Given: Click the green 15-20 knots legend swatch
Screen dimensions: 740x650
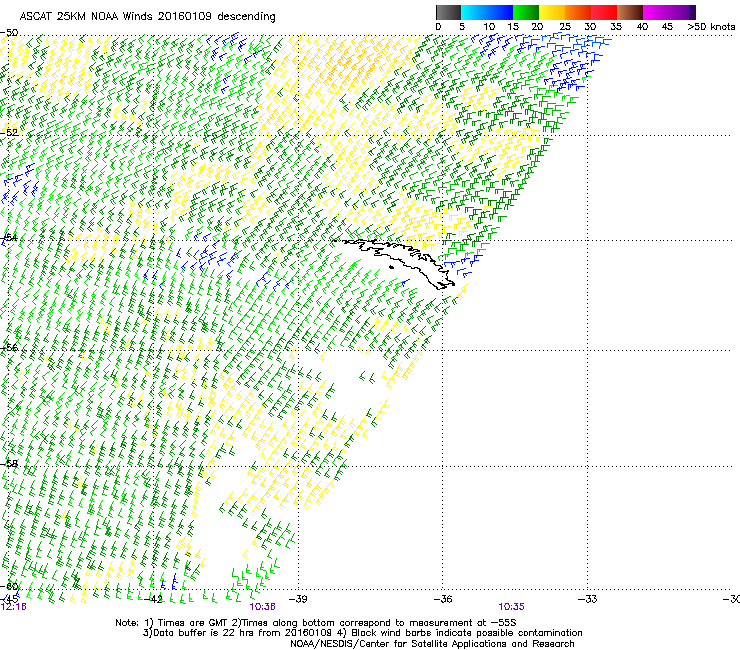Looking at the screenshot, I should [x=526, y=12].
